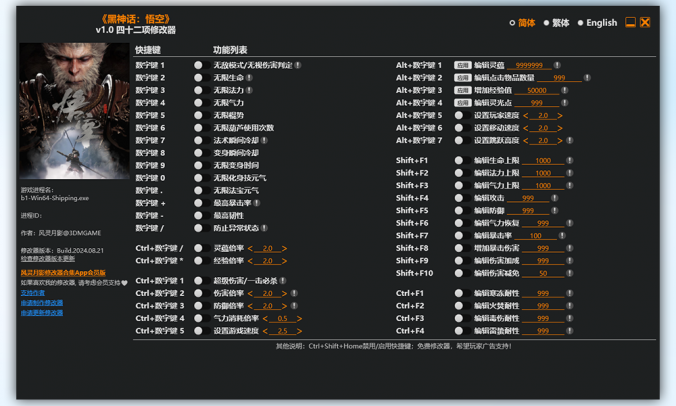This screenshot has height=406, width=676.
Task: Enable the 无限葫芦使用次数 toggle
Action: click(x=198, y=128)
